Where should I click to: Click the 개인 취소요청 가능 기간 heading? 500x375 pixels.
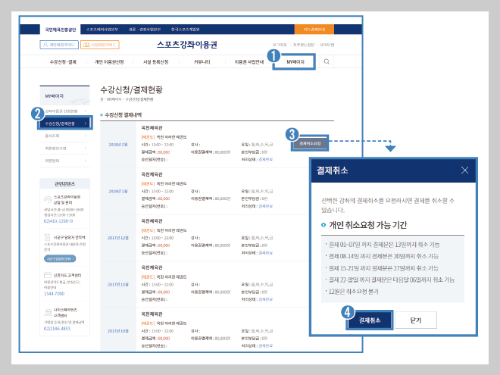(x=368, y=225)
